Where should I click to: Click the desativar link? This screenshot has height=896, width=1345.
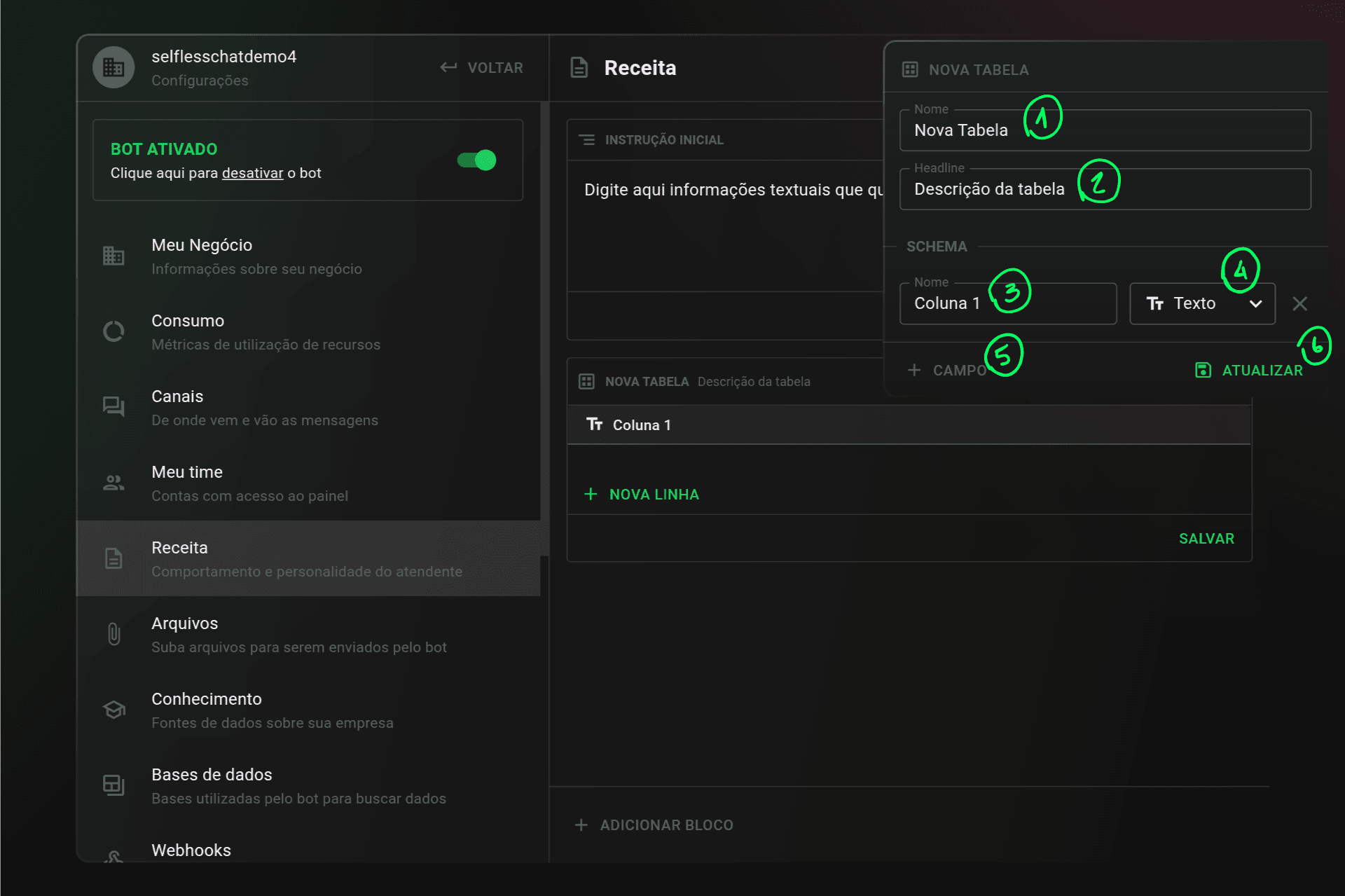(252, 173)
